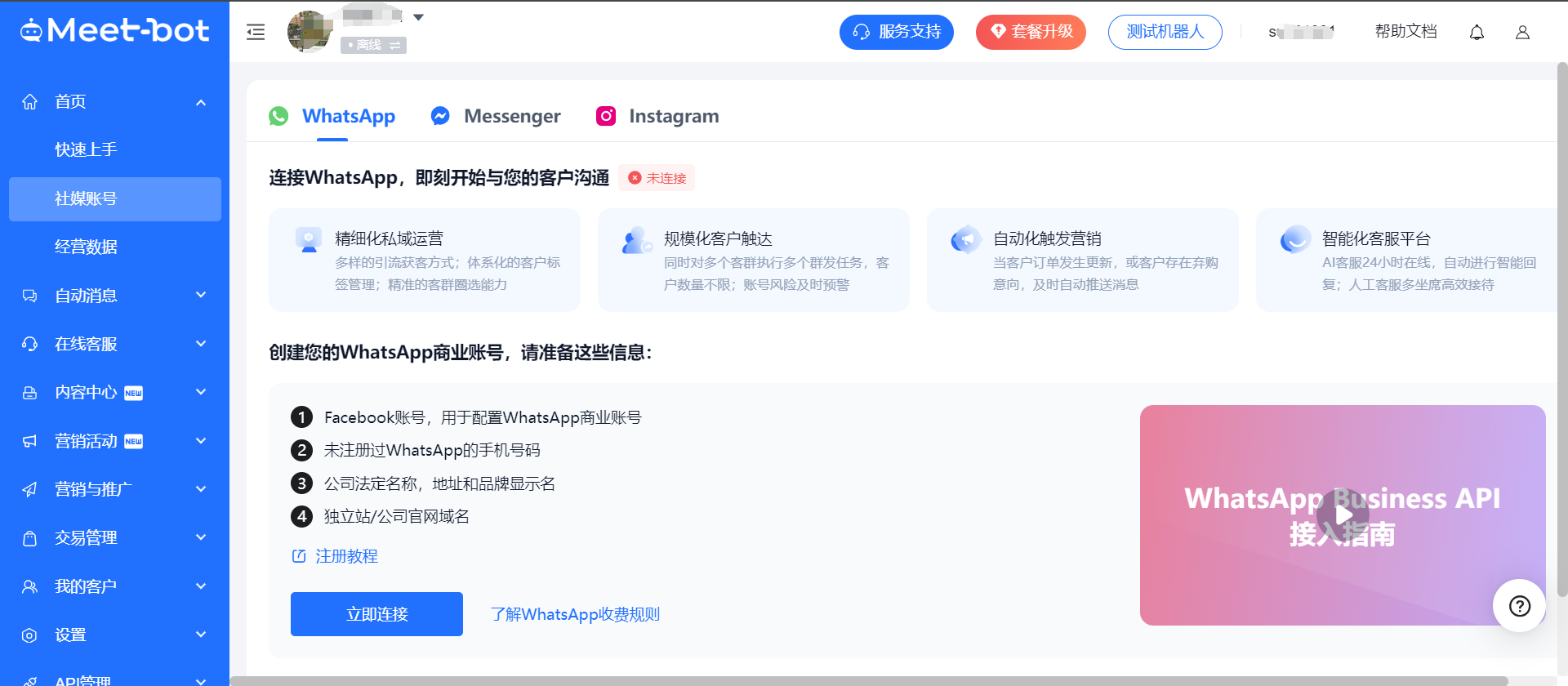Click the 在线客服 headset icon
Viewport: 1568px width, 686px height.
pyautogui.click(x=29, y=344)
